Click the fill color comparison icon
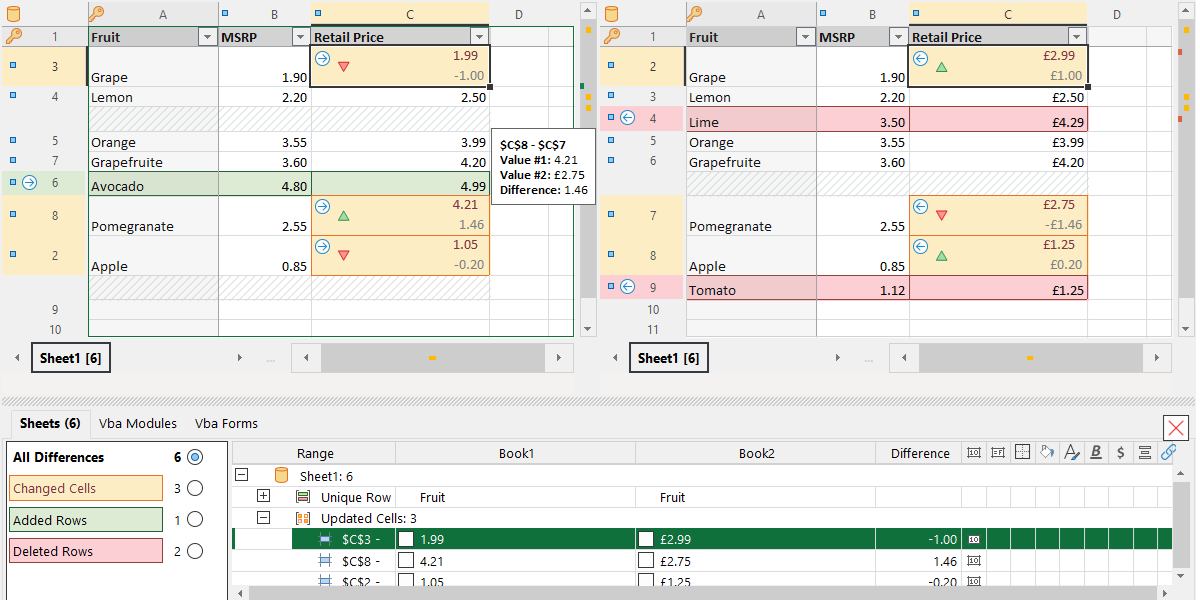The width and height of the screenshot is (1200, 600). click(x=1046, y=452)
